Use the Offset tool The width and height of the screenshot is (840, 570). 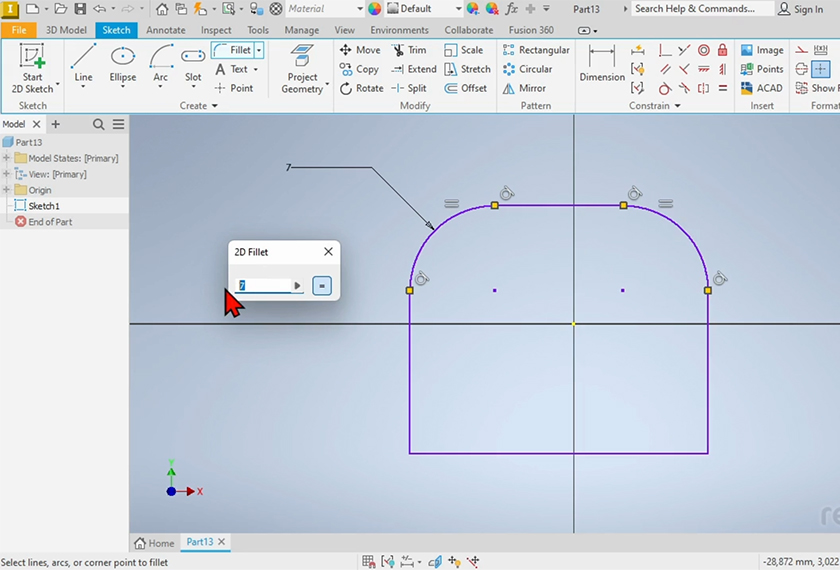tap(466, 88)
